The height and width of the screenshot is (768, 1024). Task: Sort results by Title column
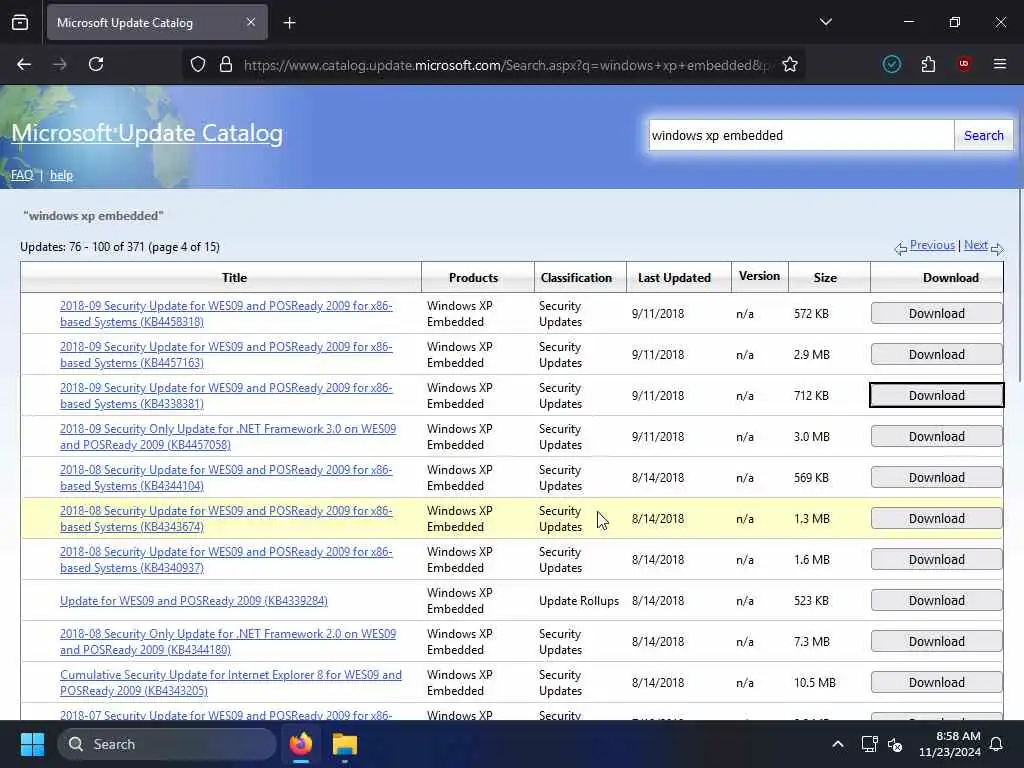pos(234,278)
